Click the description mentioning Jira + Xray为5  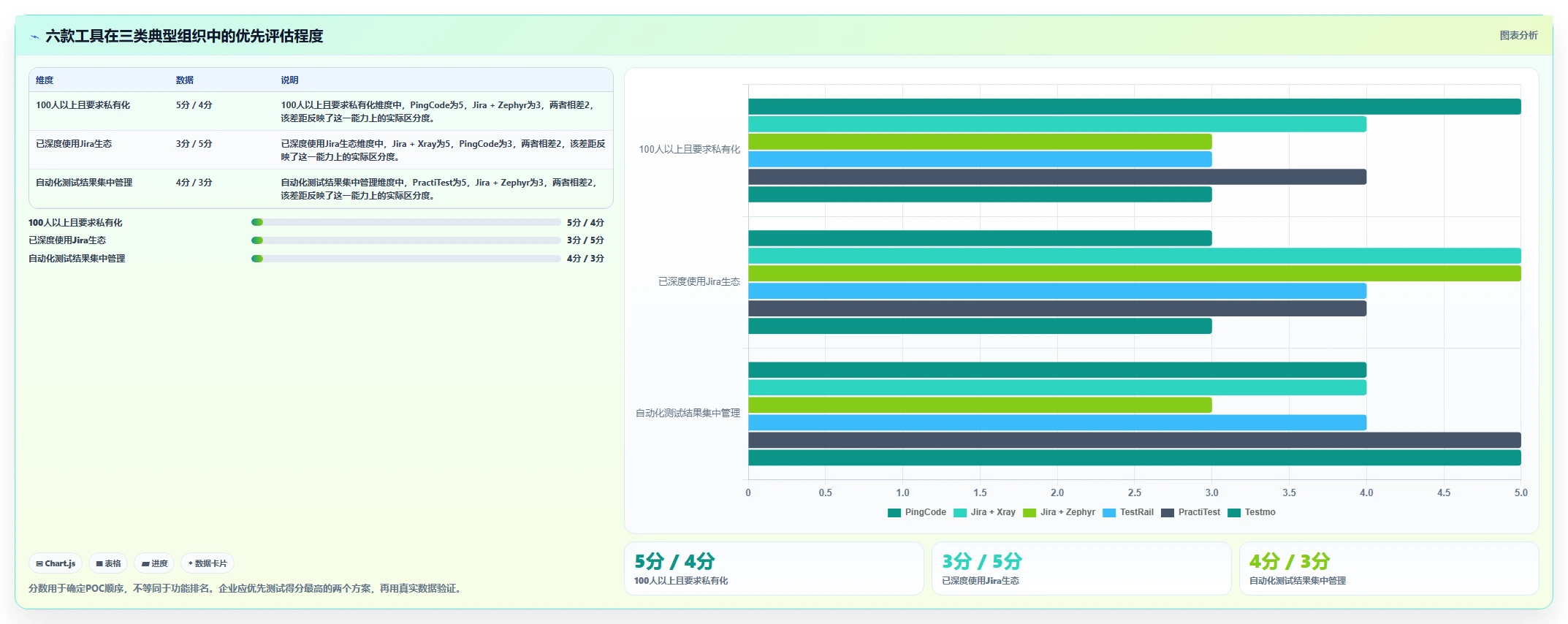click(443, 151)
